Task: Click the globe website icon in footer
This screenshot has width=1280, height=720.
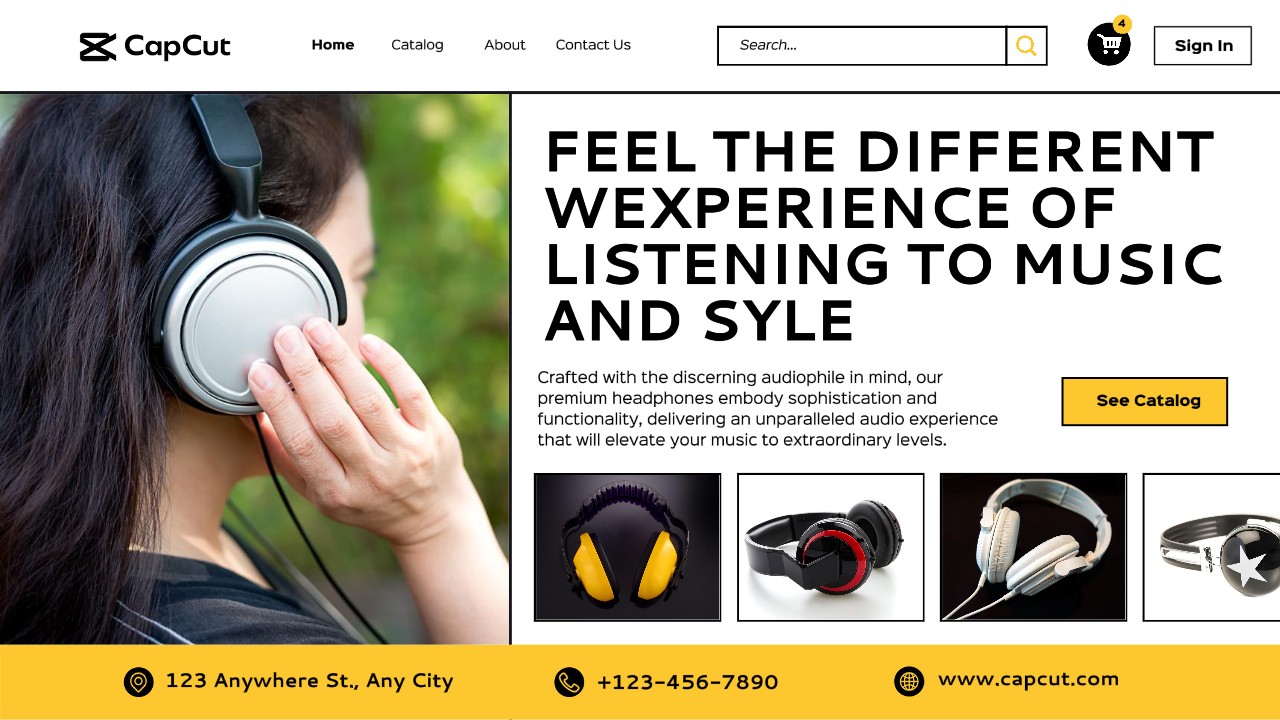Action: coord(909,681)
